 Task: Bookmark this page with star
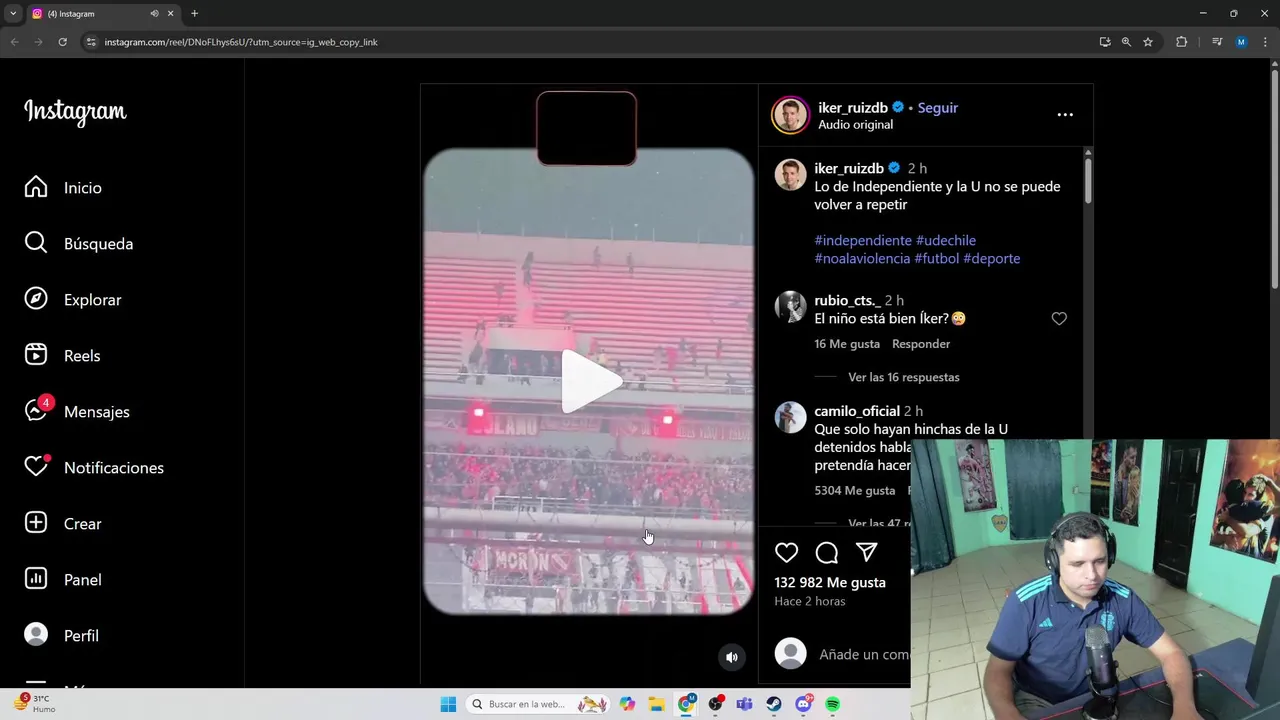[x=1148, y=42]
